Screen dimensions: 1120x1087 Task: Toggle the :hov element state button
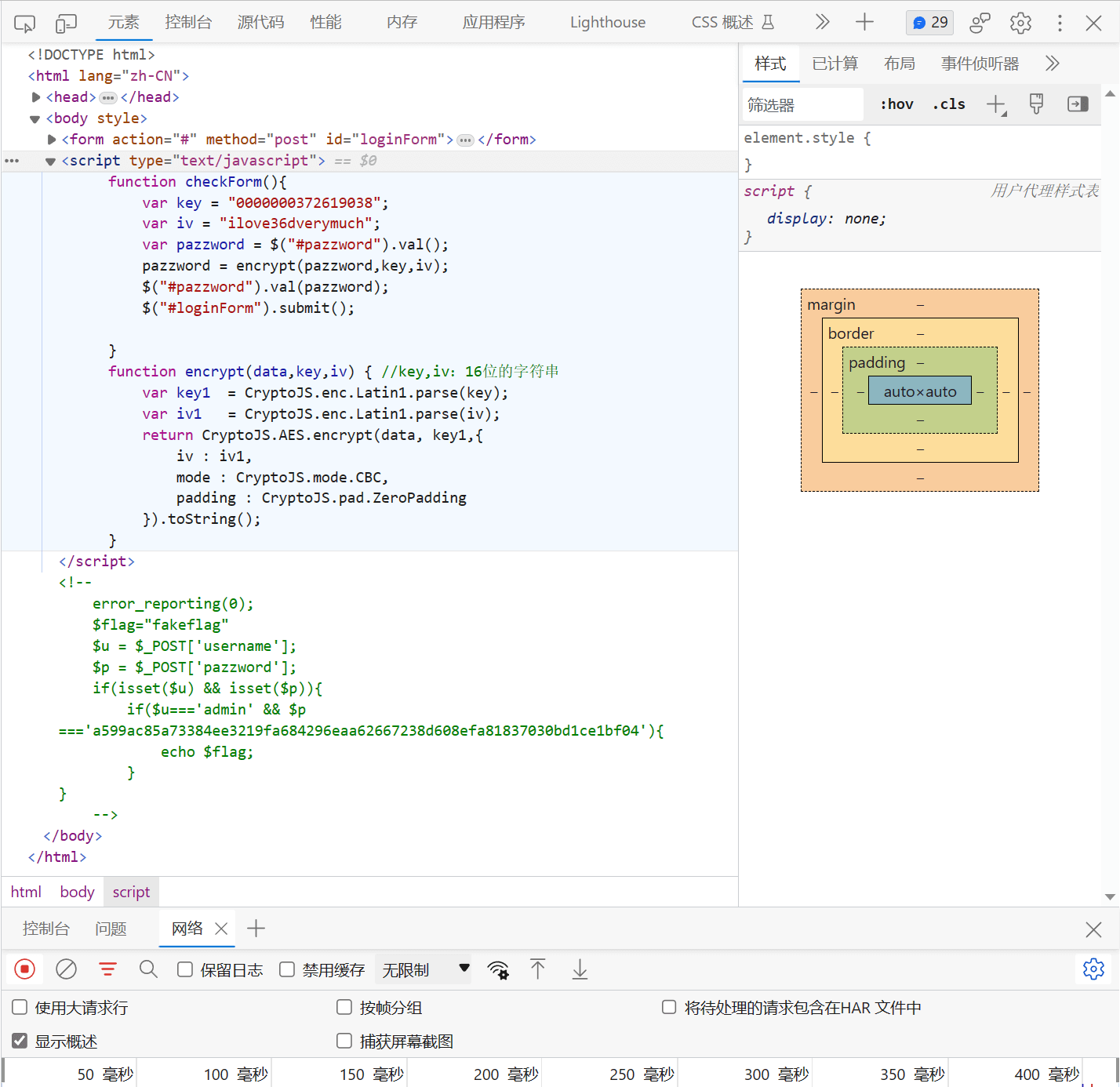coord(896,104)
